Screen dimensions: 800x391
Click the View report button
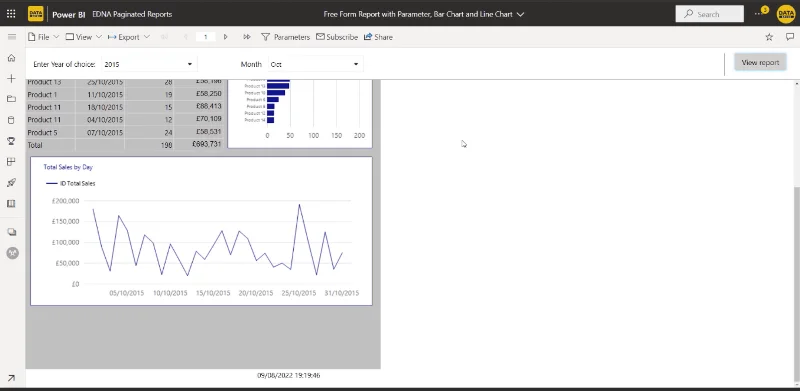(760, 62)
